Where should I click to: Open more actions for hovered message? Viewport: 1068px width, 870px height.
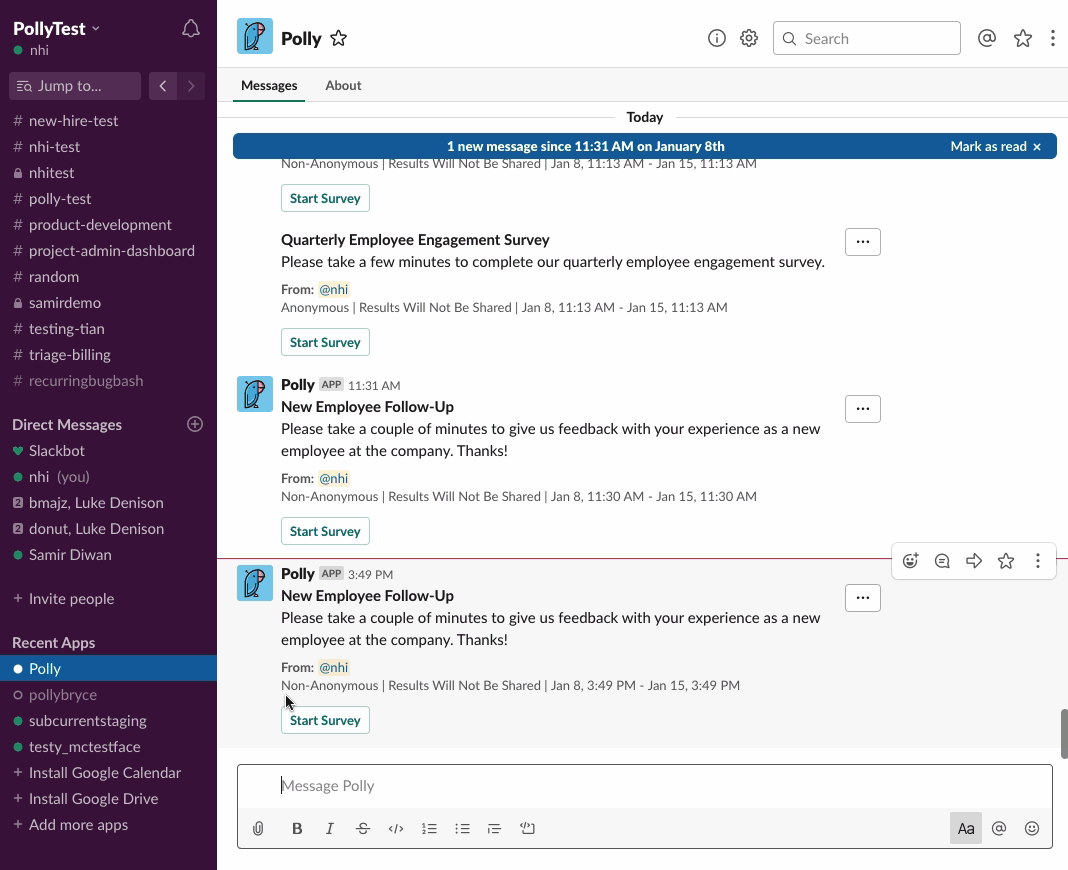1038,561
